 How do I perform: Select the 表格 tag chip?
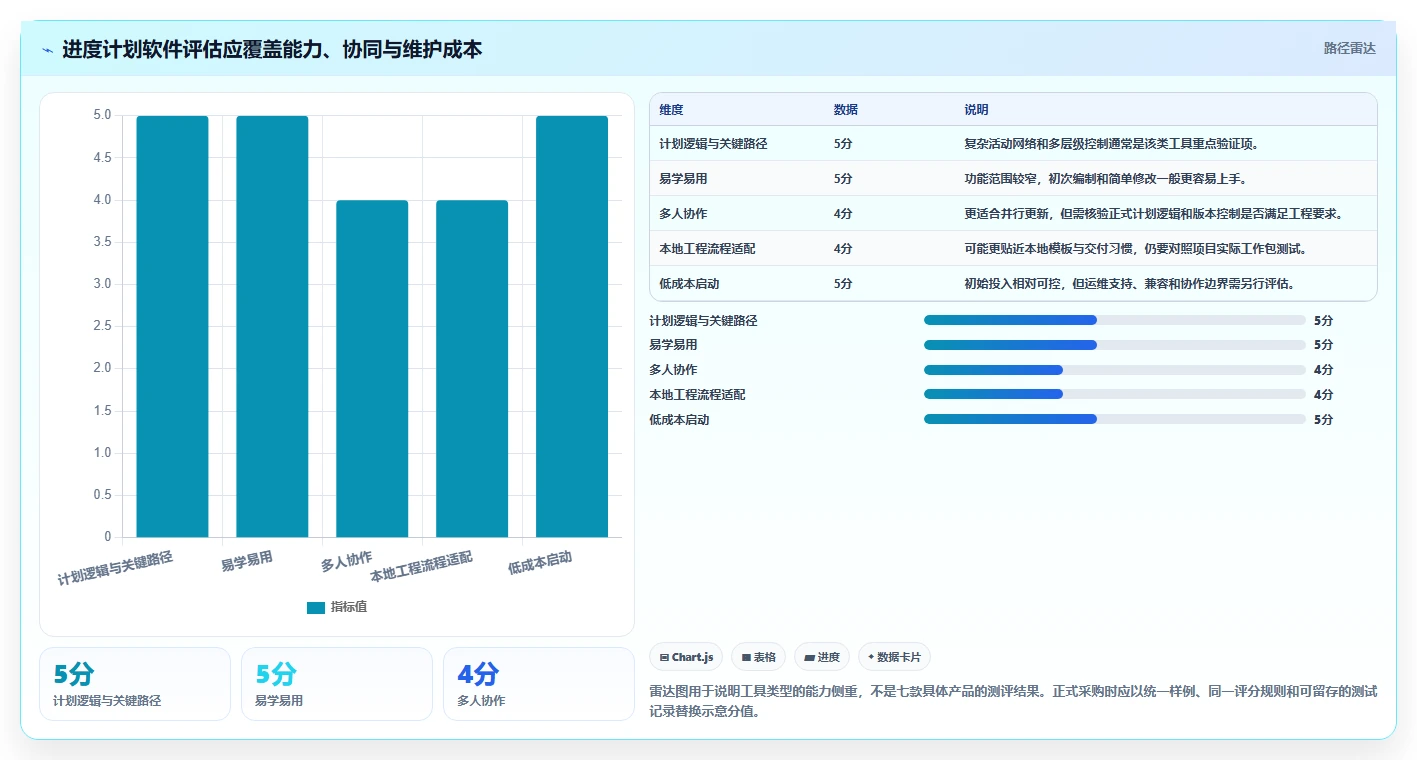(759, 657)
